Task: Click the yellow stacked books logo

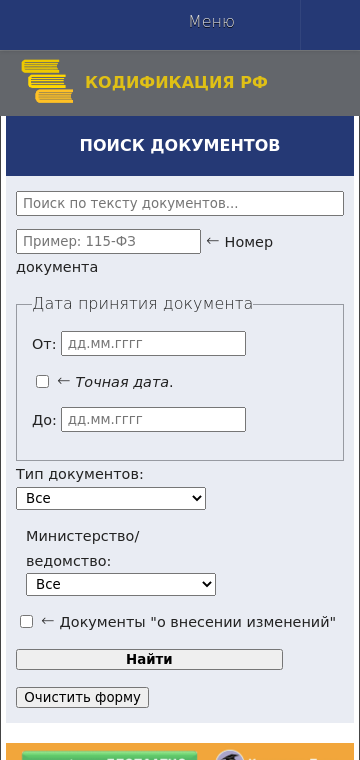Action: point(47,81)
